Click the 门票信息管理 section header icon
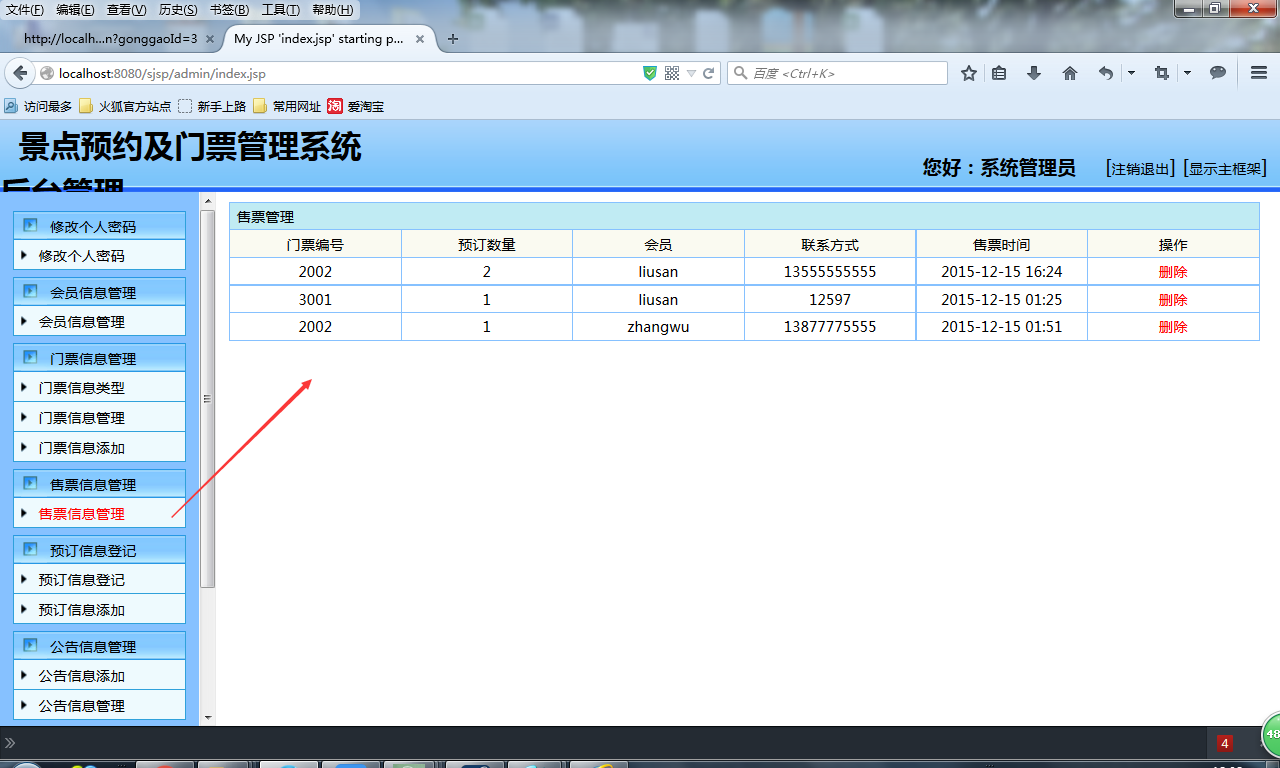Viewport: 1280px width, 768px height. click(30, 358)
